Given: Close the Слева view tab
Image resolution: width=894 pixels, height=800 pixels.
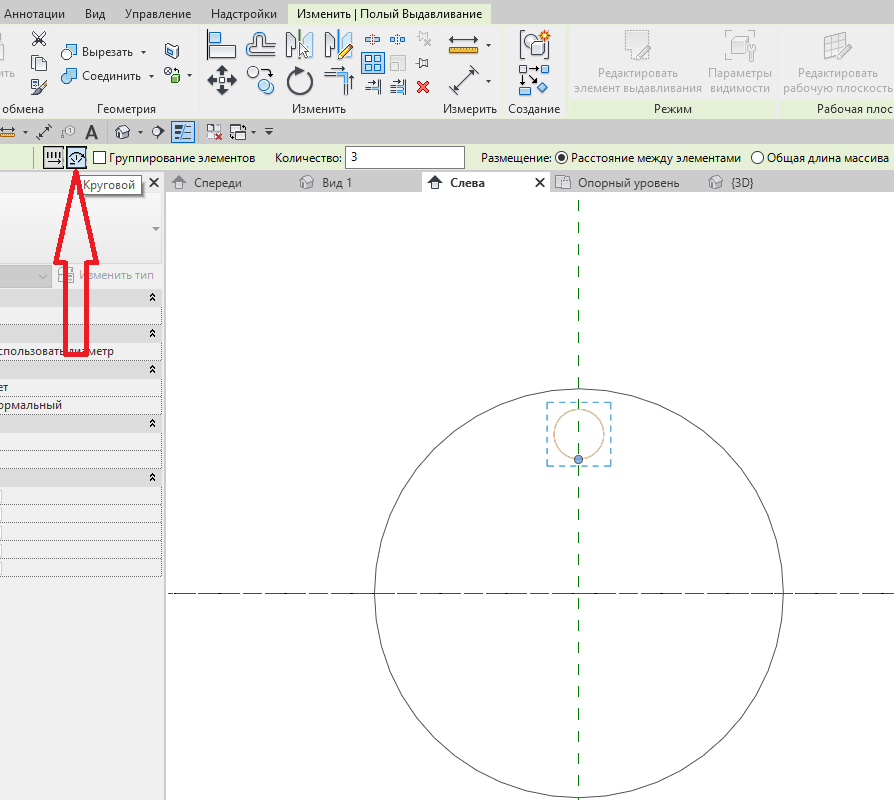Looking at the screenshot, I should [x=539, y=183].
